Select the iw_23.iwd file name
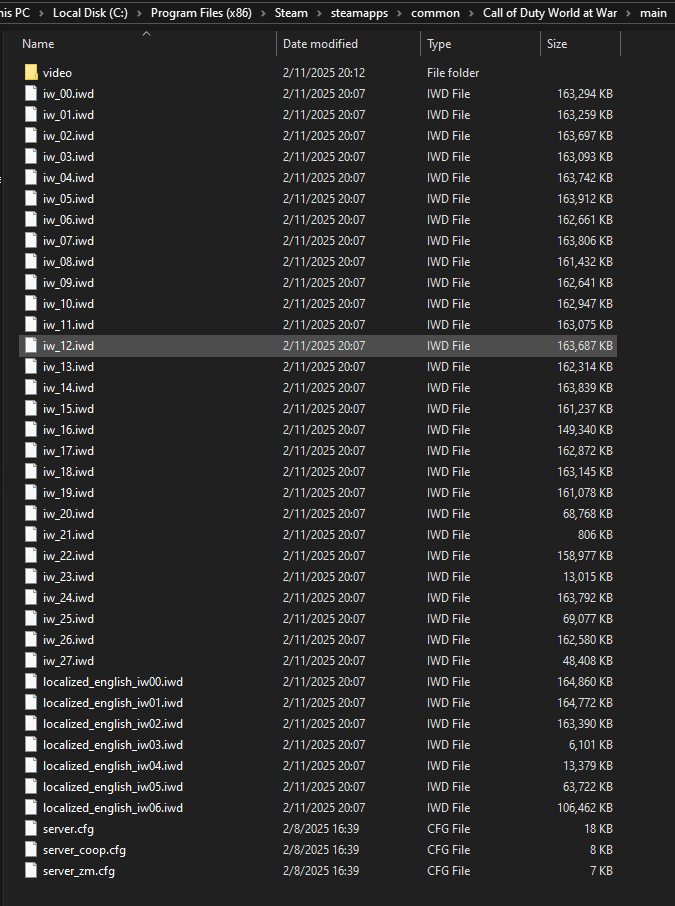The image size is (675, 906). [68, 577]
